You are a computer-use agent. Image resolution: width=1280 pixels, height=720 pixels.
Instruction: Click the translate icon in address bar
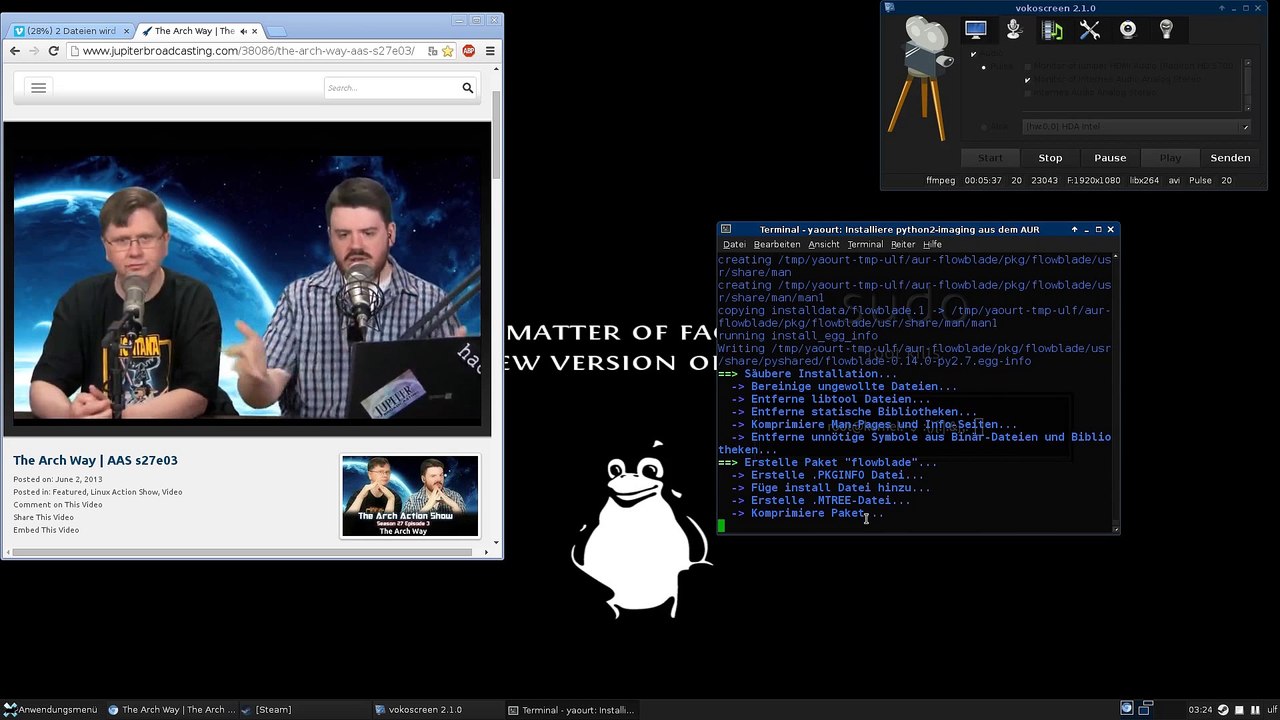432,51
